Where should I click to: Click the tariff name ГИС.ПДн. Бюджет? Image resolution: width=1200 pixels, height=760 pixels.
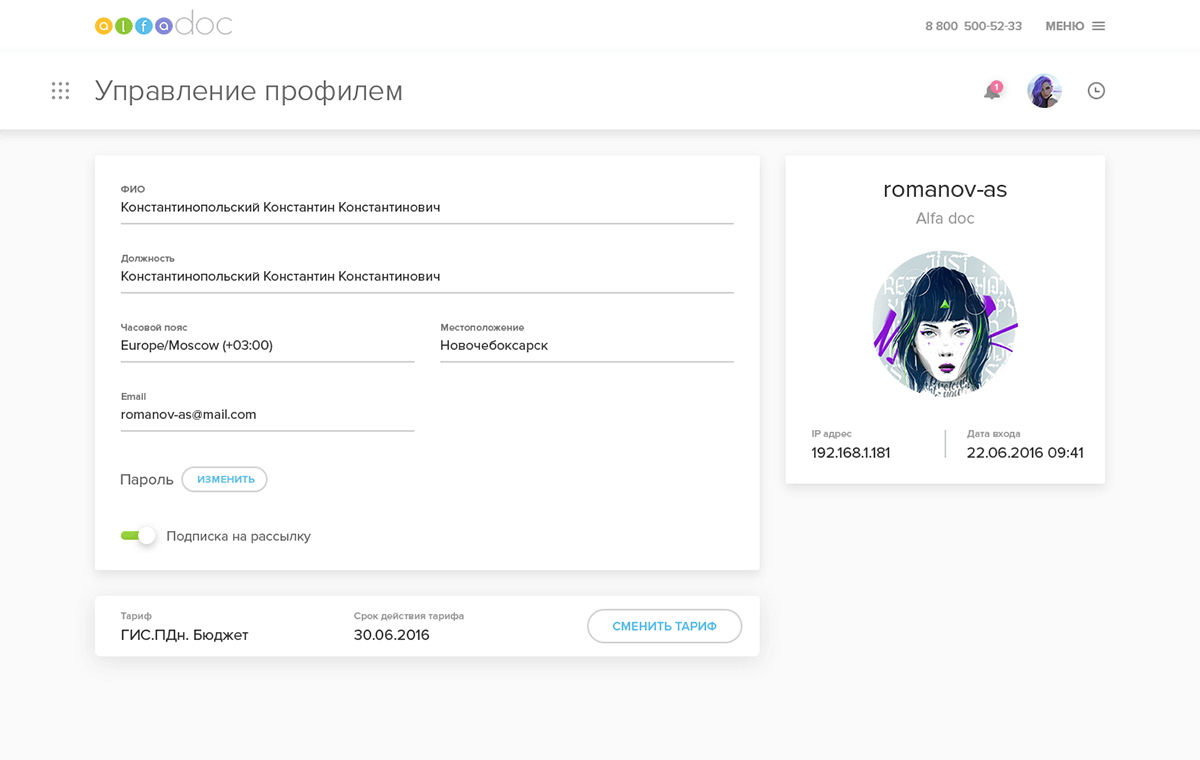point(184,635)
